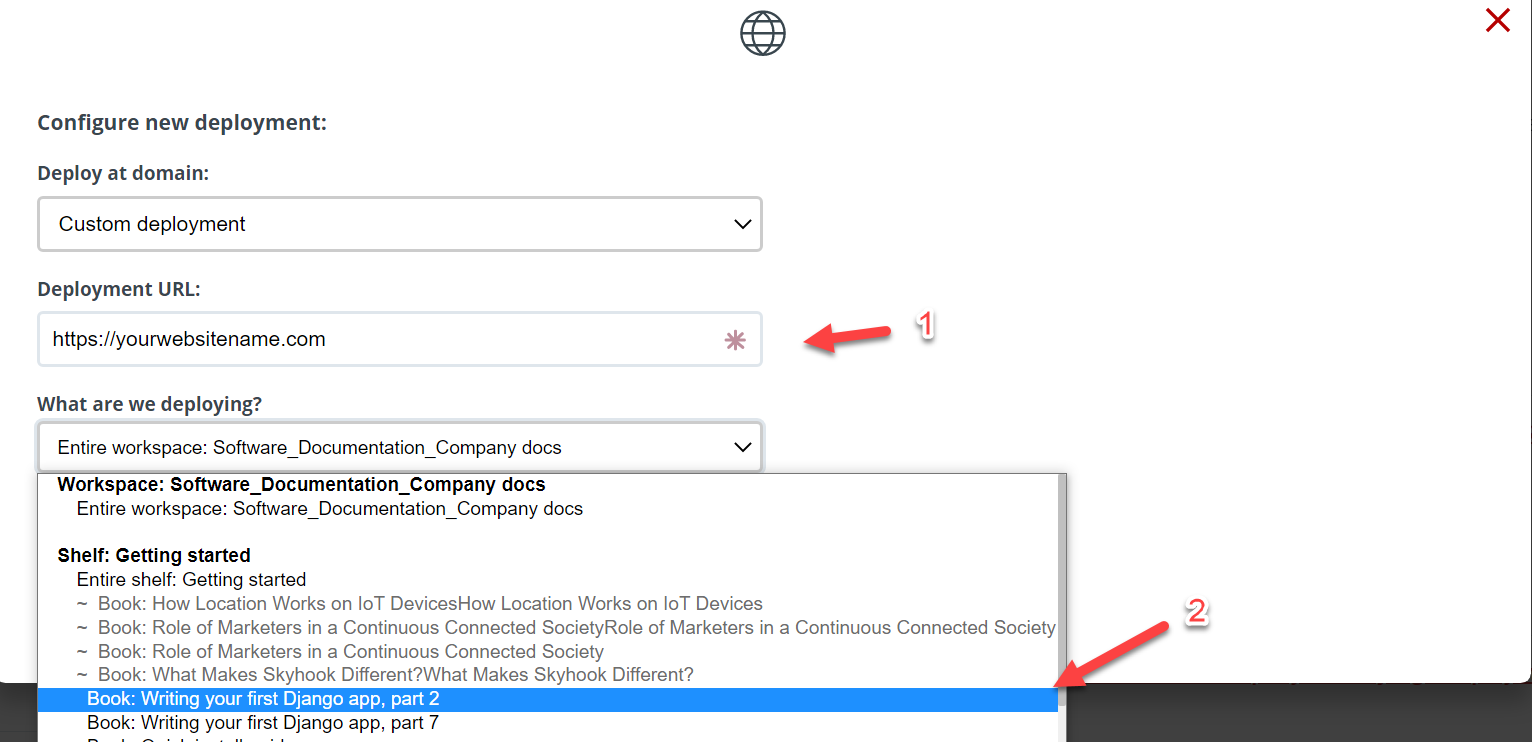Open the What are we deploying dropdown
This screenshot has height=742, width=1532.
(x=400, y=447)
